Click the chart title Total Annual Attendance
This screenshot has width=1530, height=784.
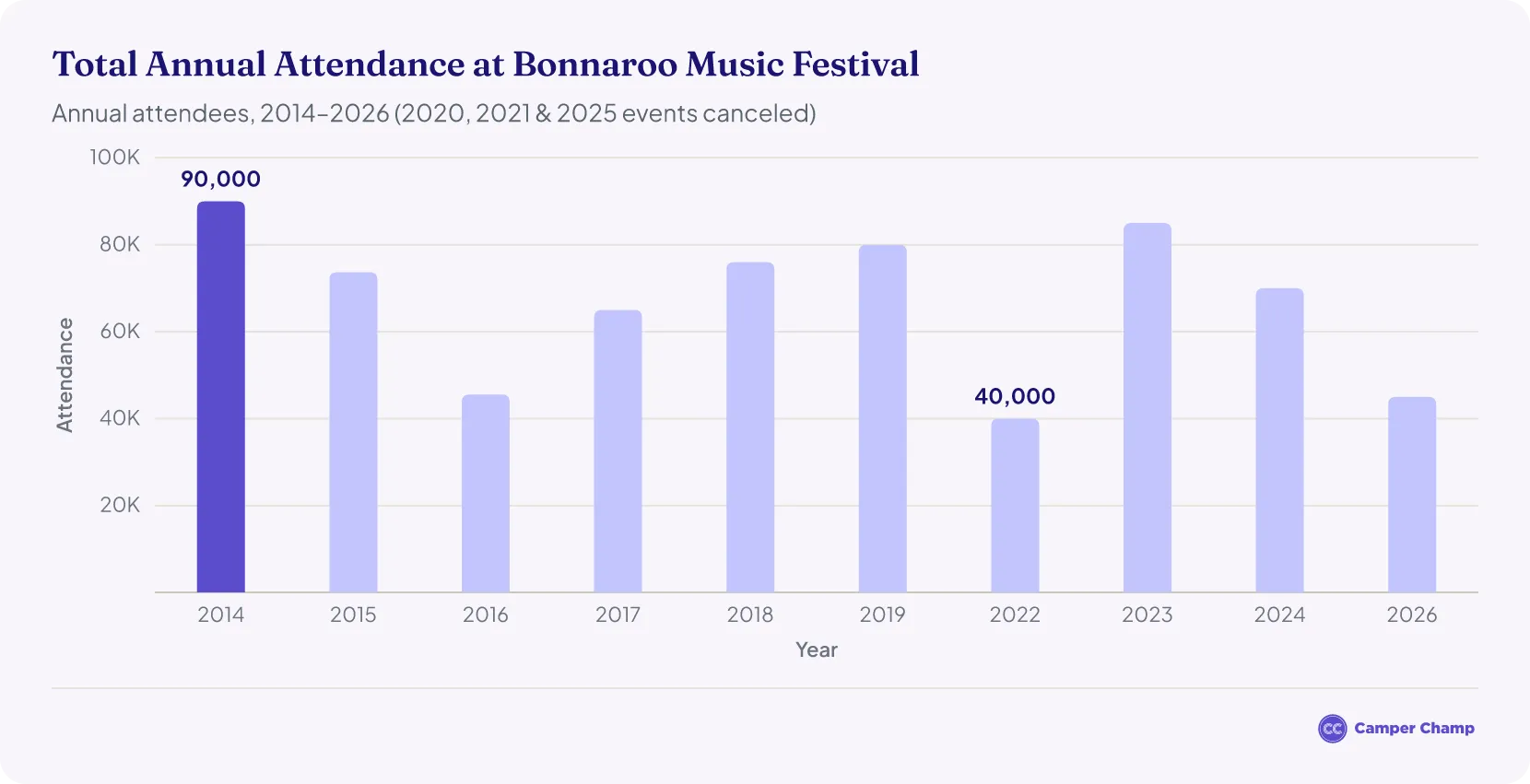click(486, 64)
